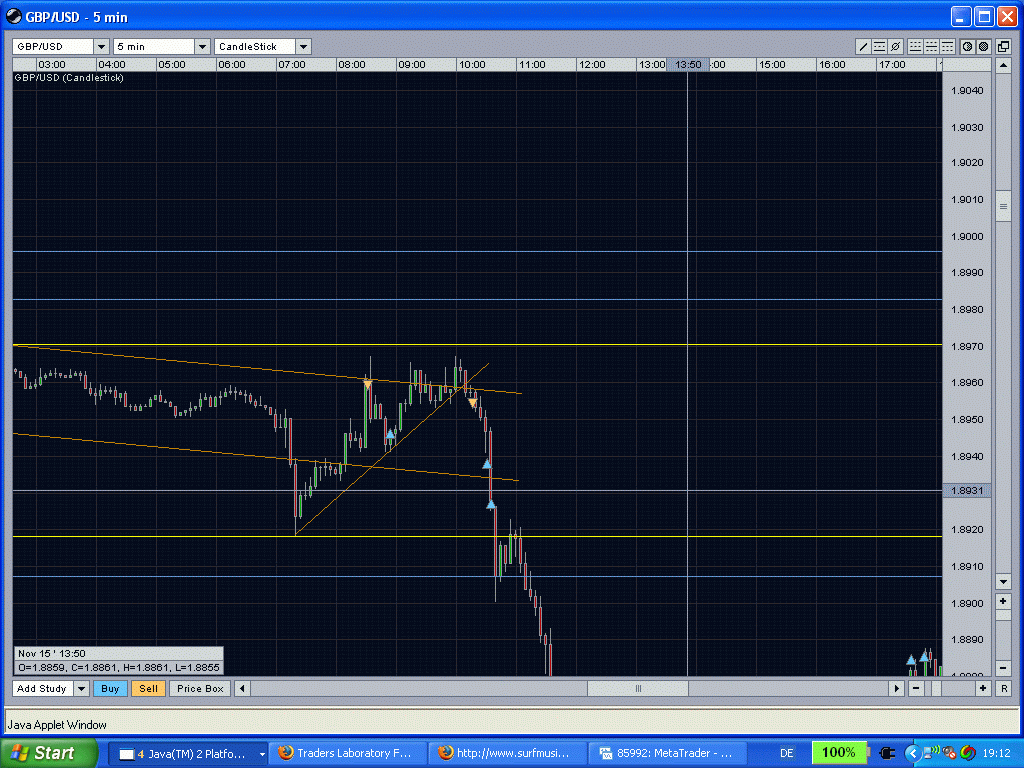Click the 10:00 time axis label
Screen dimensions: 1024x768
(472, 65)
